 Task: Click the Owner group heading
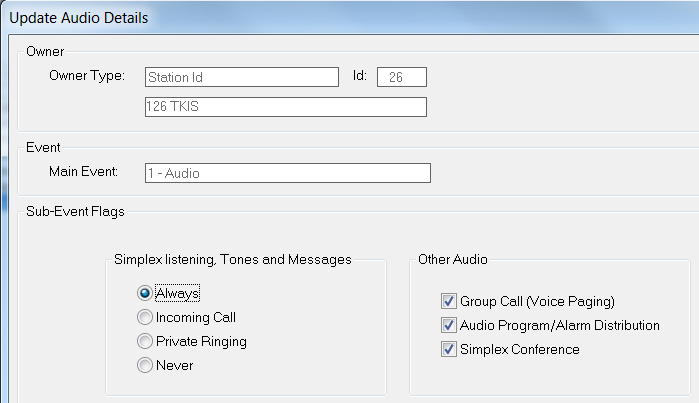45,51
